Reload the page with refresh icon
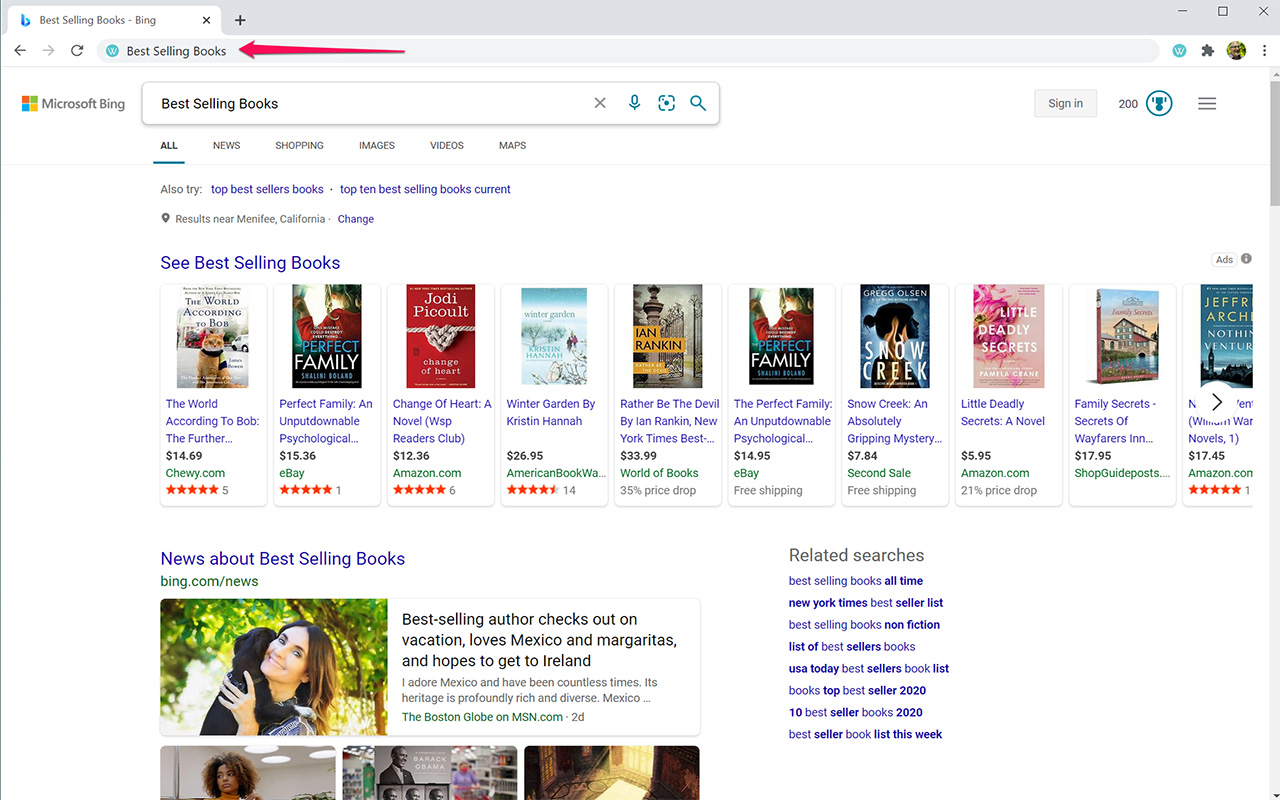 tap(77, 51)
